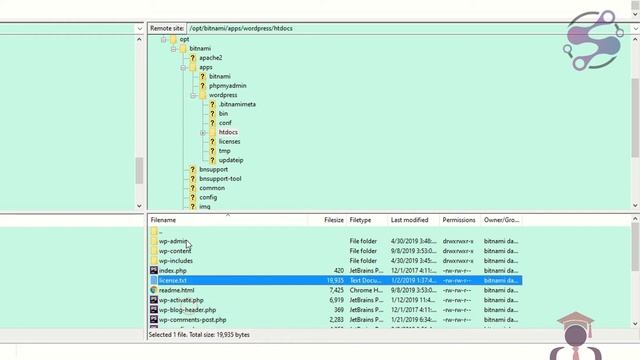Viewport: 640px width, 360px height.
Task: Click the unknown-folder icon beside config
Action: (193, 198)
